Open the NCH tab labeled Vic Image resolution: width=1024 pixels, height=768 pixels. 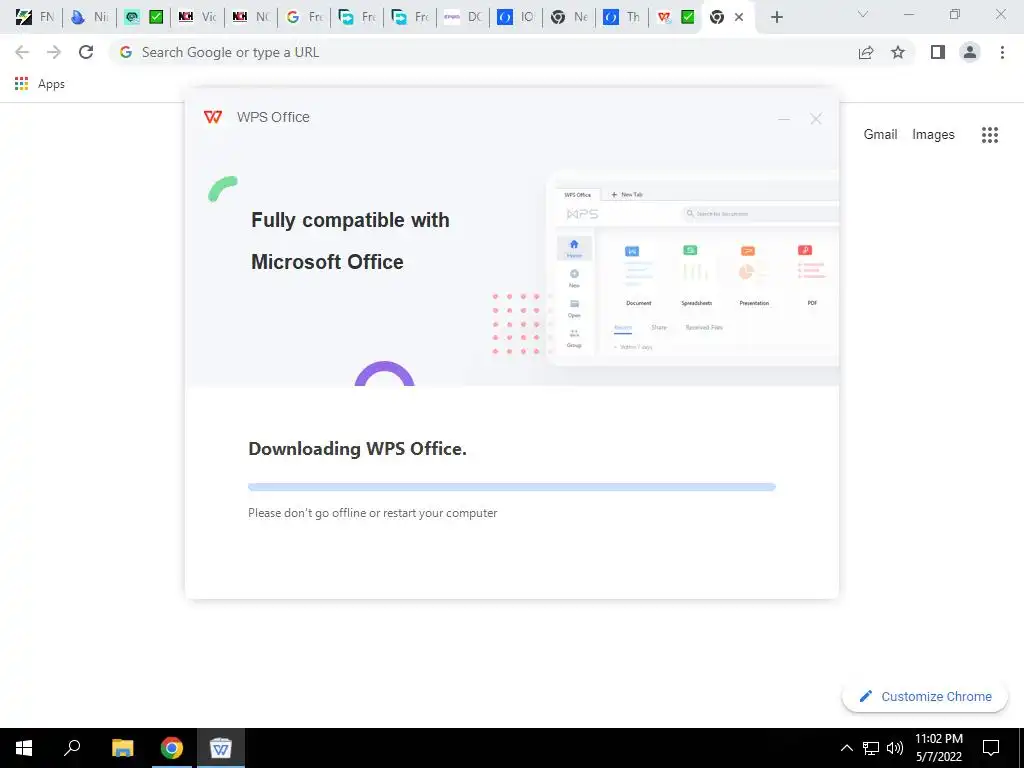197,17
